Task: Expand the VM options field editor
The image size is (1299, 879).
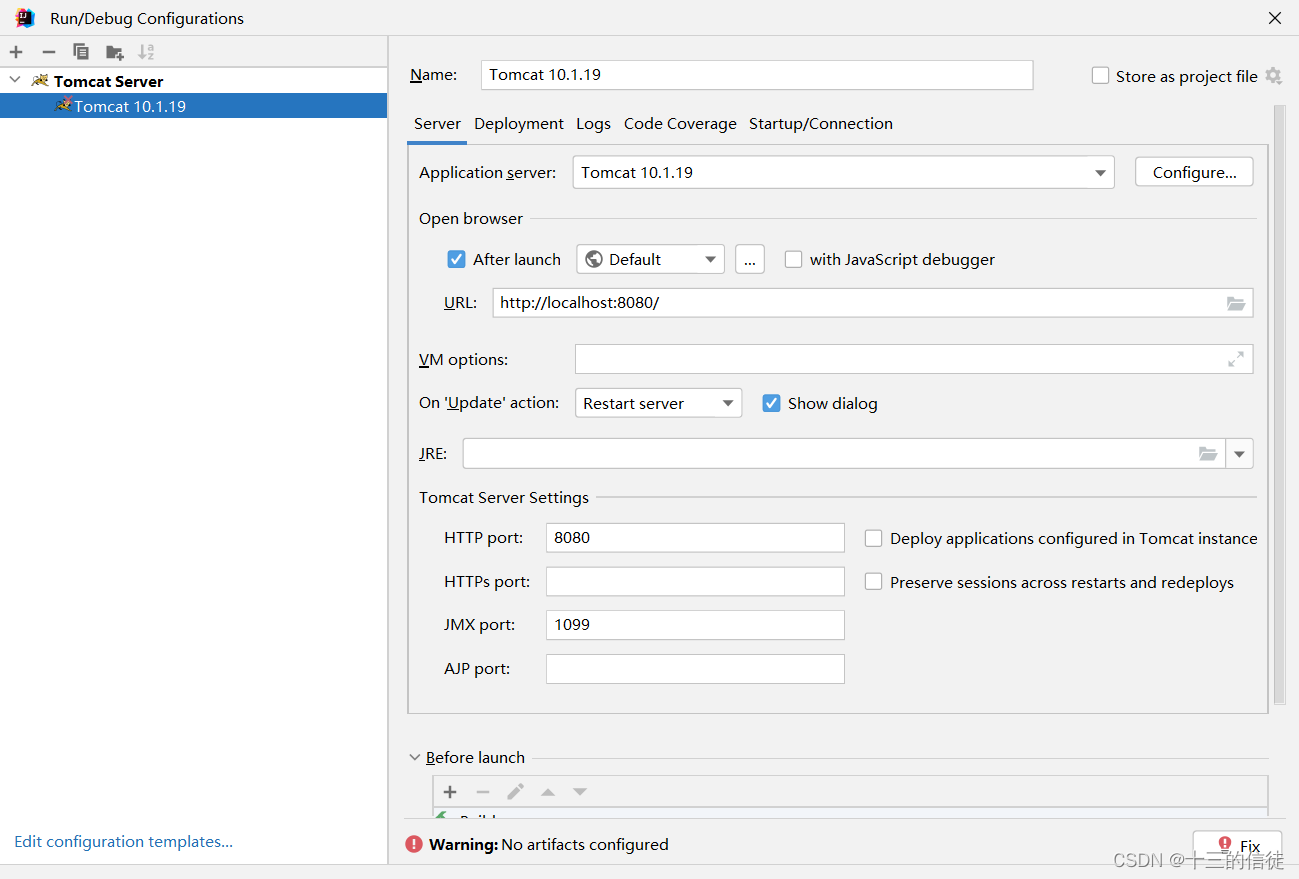Action: (x=1236, y=359)
